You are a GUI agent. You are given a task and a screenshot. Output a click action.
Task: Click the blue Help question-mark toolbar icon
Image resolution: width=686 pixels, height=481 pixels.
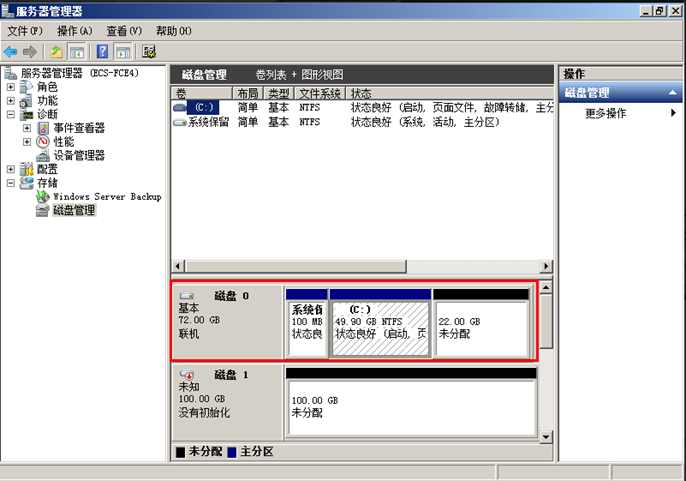102,52
